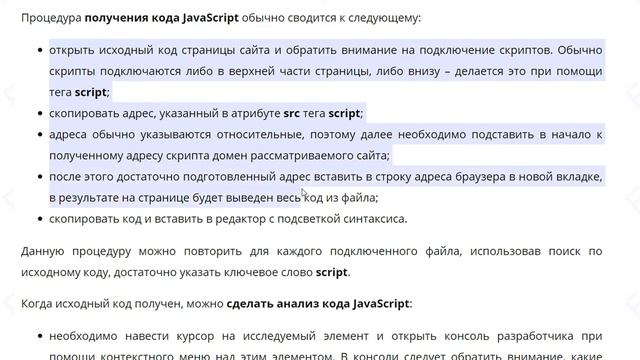Image resolution: width=640 pixels, height=360 pixels.
Task: Click the paragraph starting "Данную процедуру можно повторить"
Action: click(311, 261)
